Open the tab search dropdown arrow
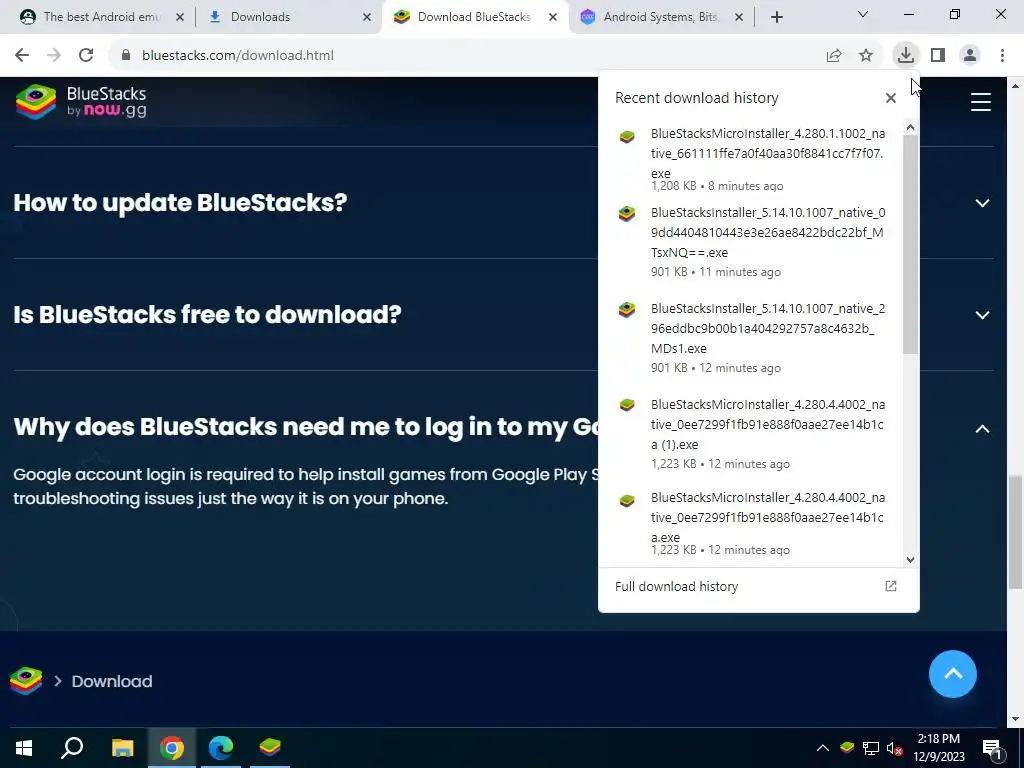This screenshot has height=768, width=1024. 862,14
